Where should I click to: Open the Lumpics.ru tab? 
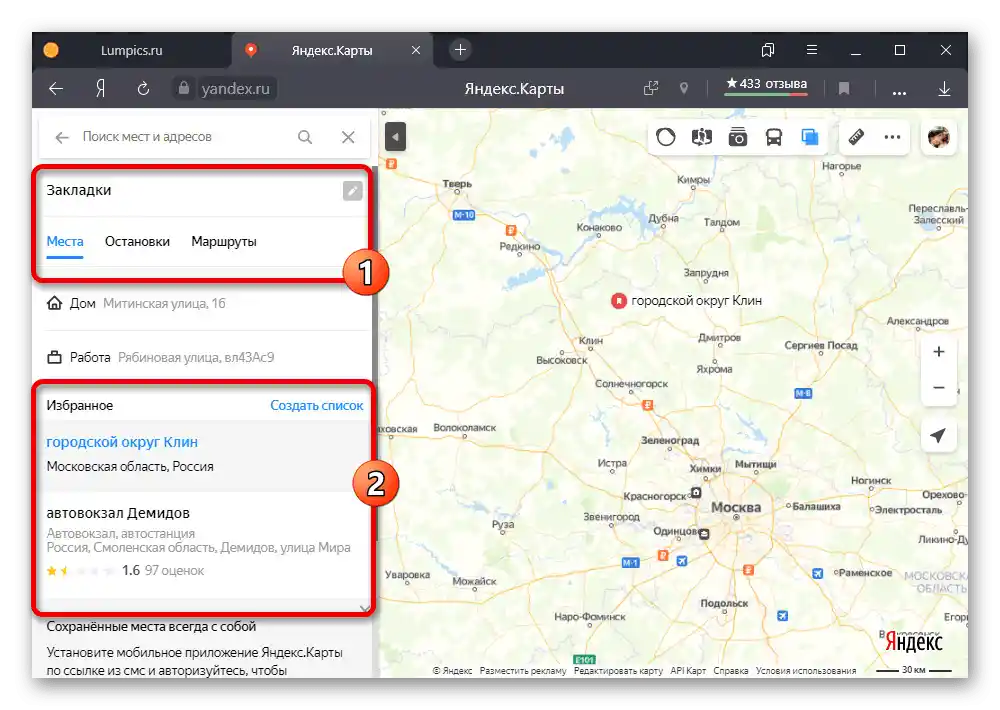(x=131, y=50)
